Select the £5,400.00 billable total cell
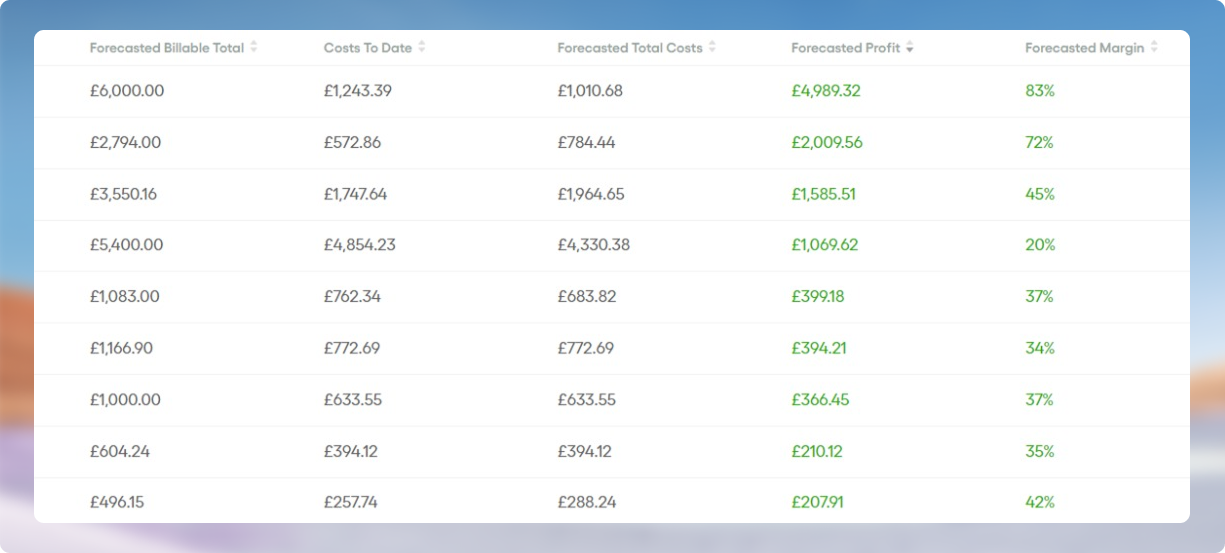Image resolution: width=1225 pixels, height=553 pixels. (x=126, y=245)
